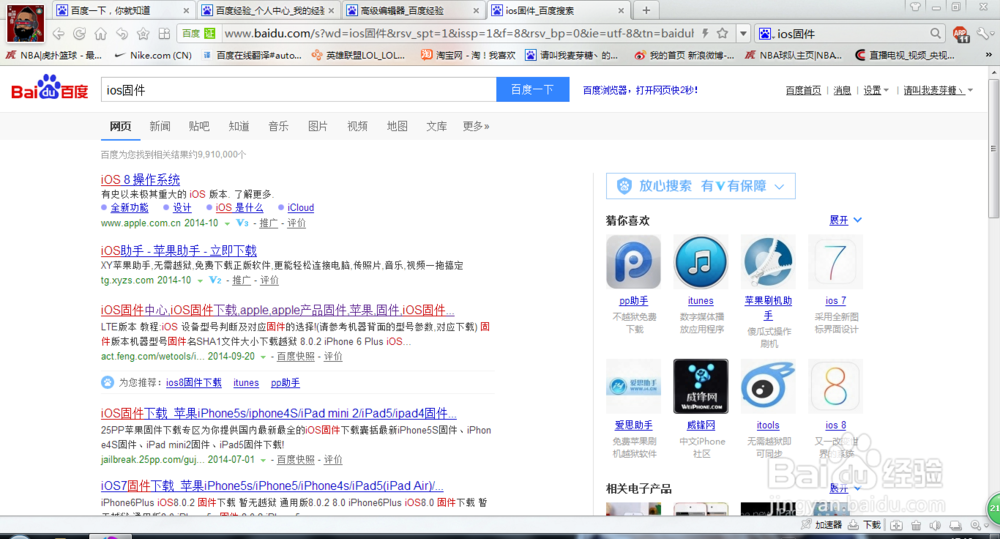Image resolution: width=1000 pixels, height=539 pixels.
Task: Open the 苹果刷机助手 icon
Action: [768, 262]
